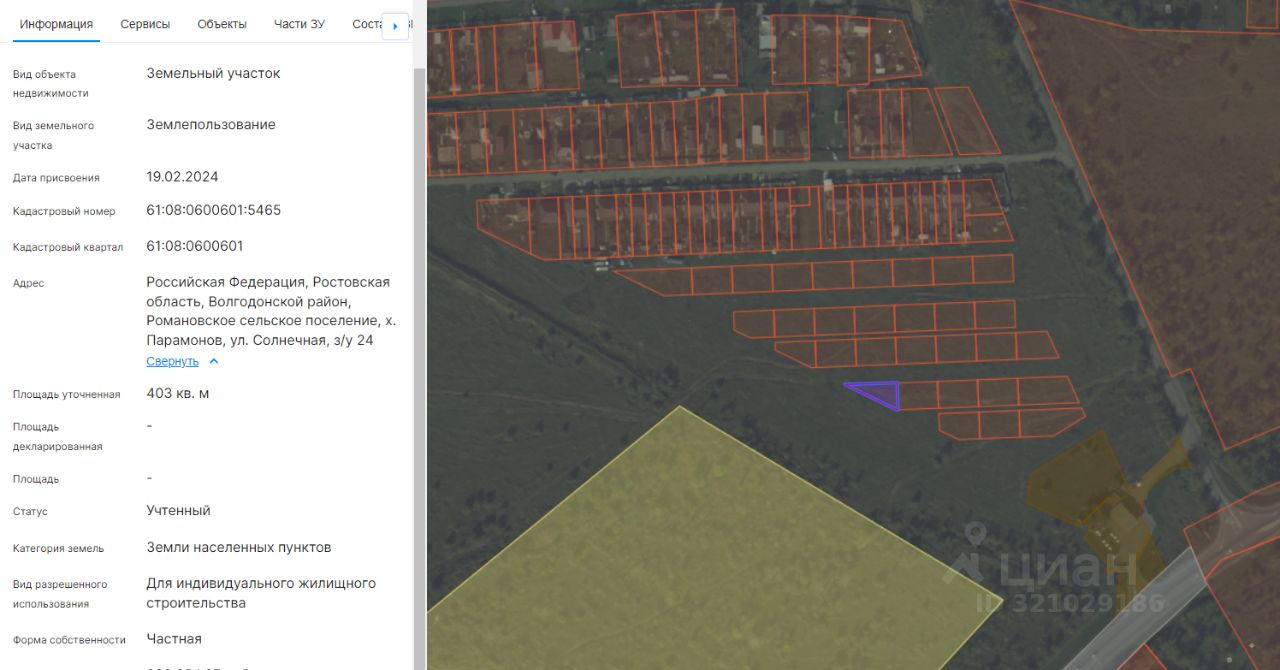
Task: Select the area value 403 кв. м
Action: coord(178,393)
